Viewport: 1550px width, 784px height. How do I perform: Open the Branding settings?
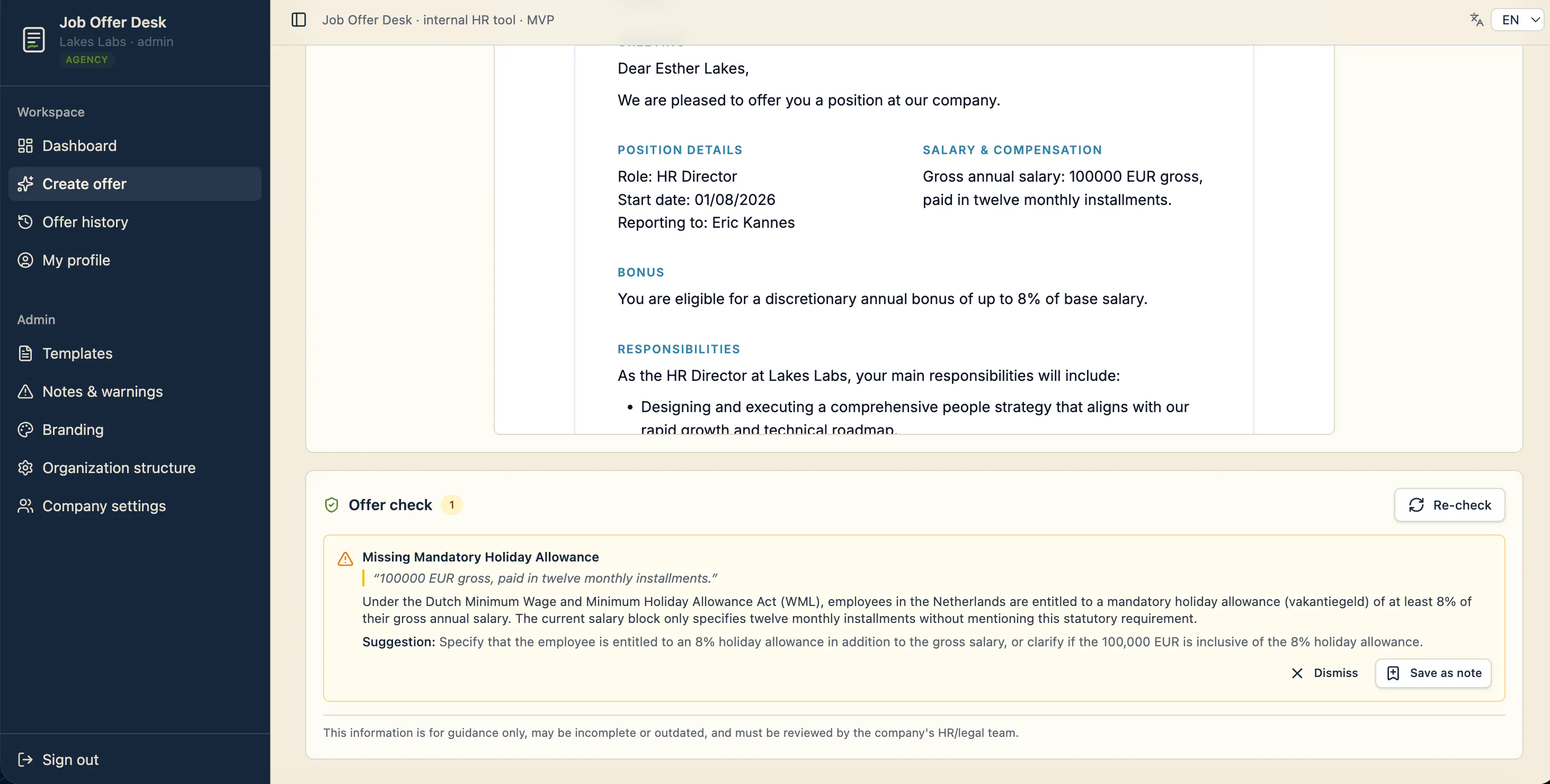coord(135,430)
